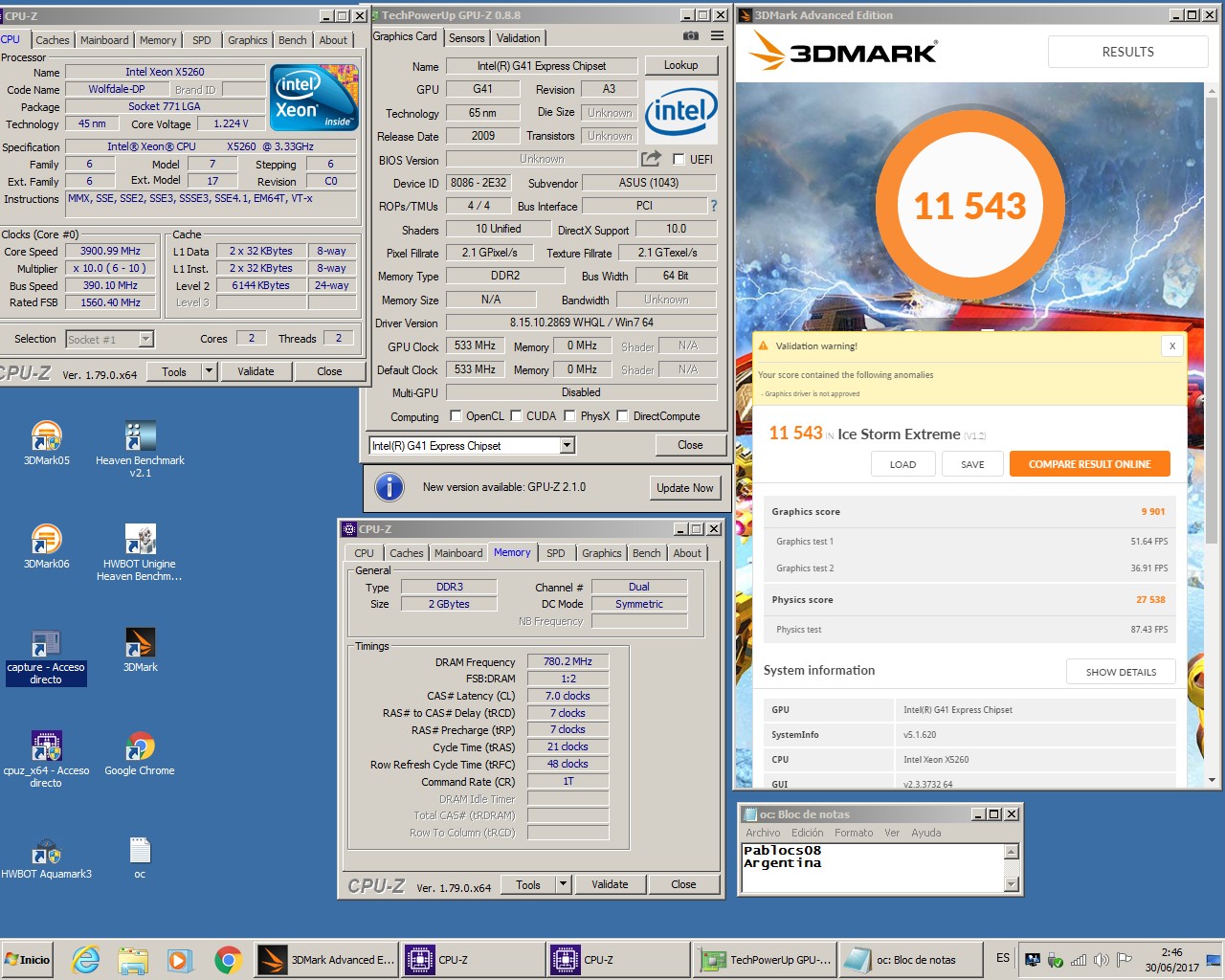
Task: Switch to TechPowerUp GPU-Z taskbar button
Action: click(766, 959)
